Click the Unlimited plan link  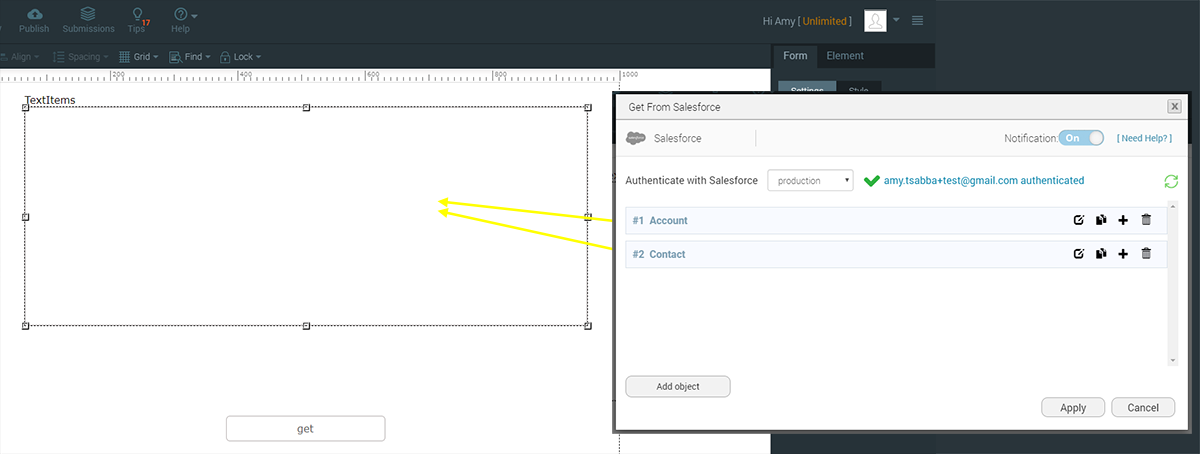point(826,21)
